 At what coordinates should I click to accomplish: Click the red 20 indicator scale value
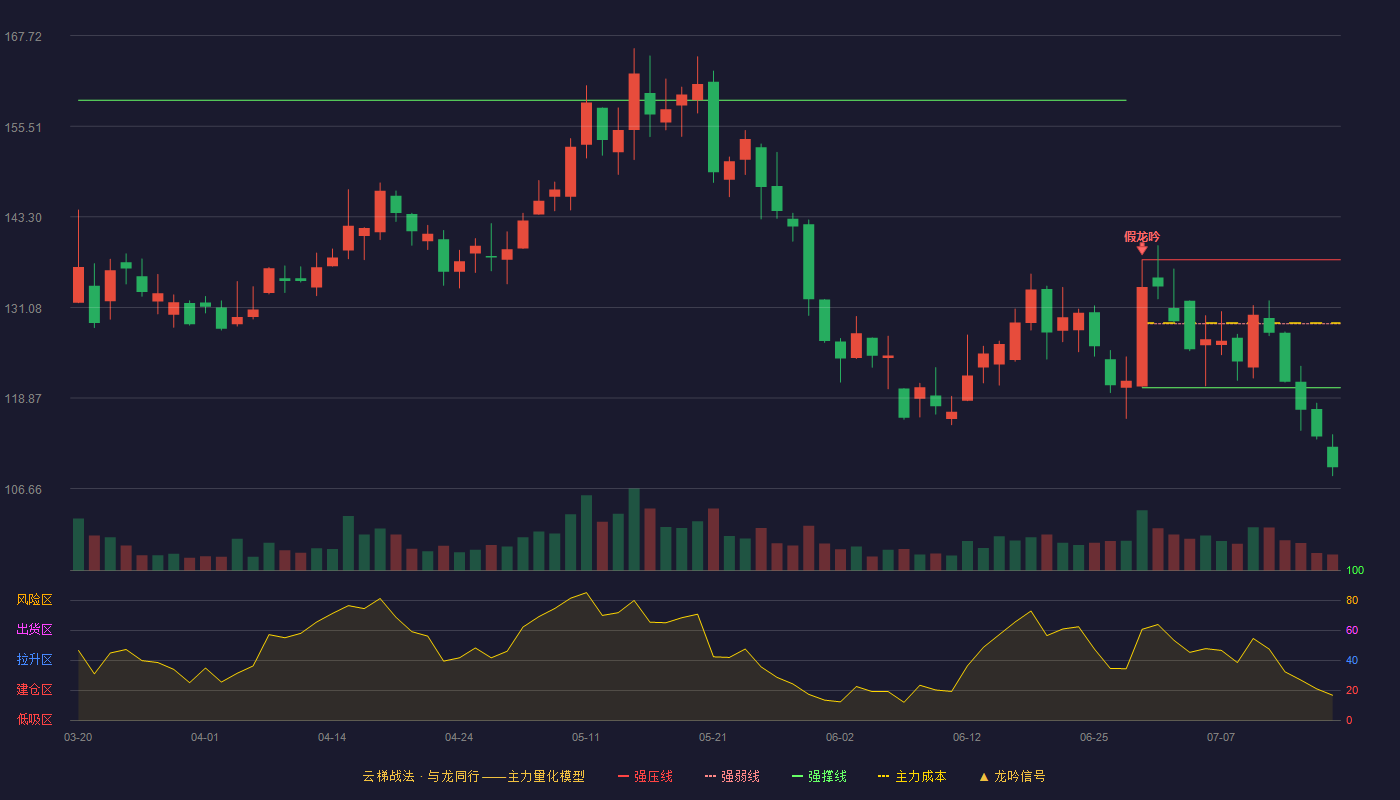coord(1352,691)
